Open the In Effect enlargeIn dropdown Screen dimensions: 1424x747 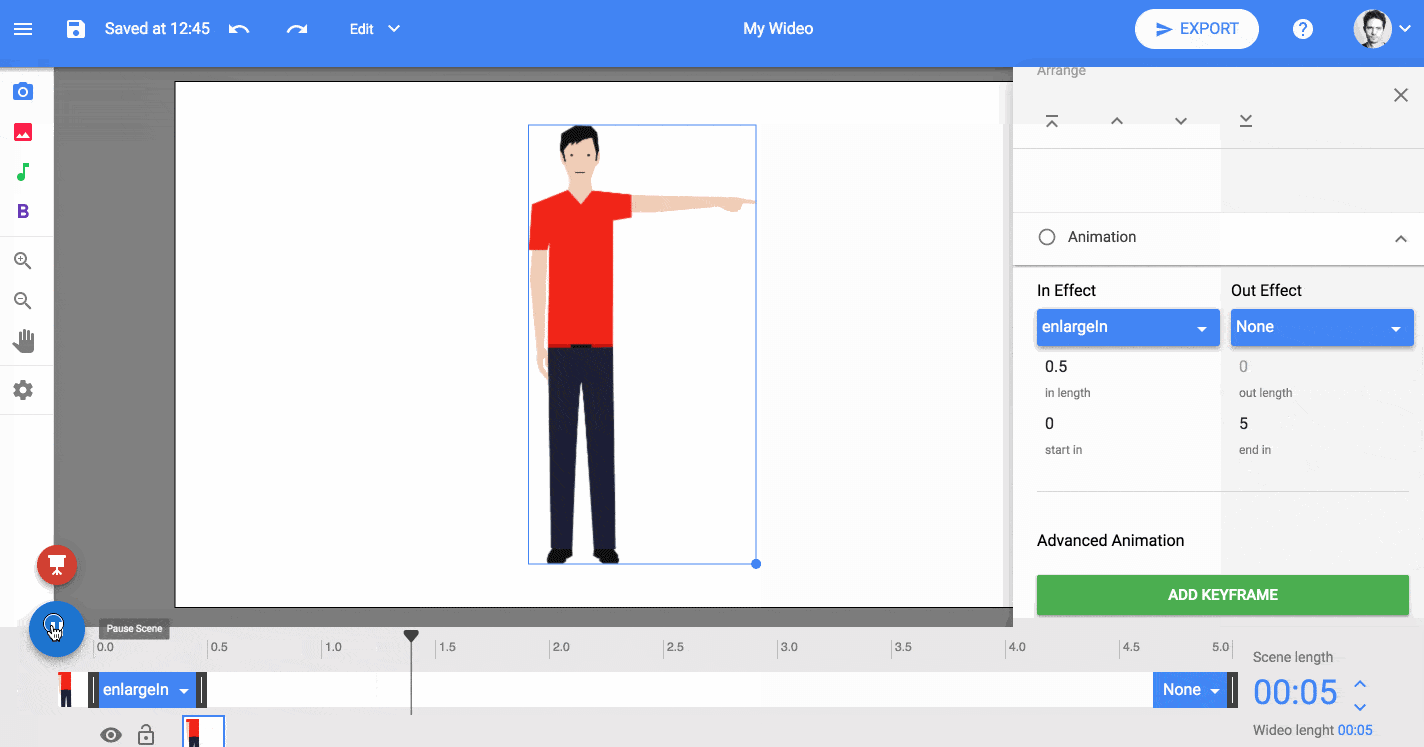(1127, 327)
